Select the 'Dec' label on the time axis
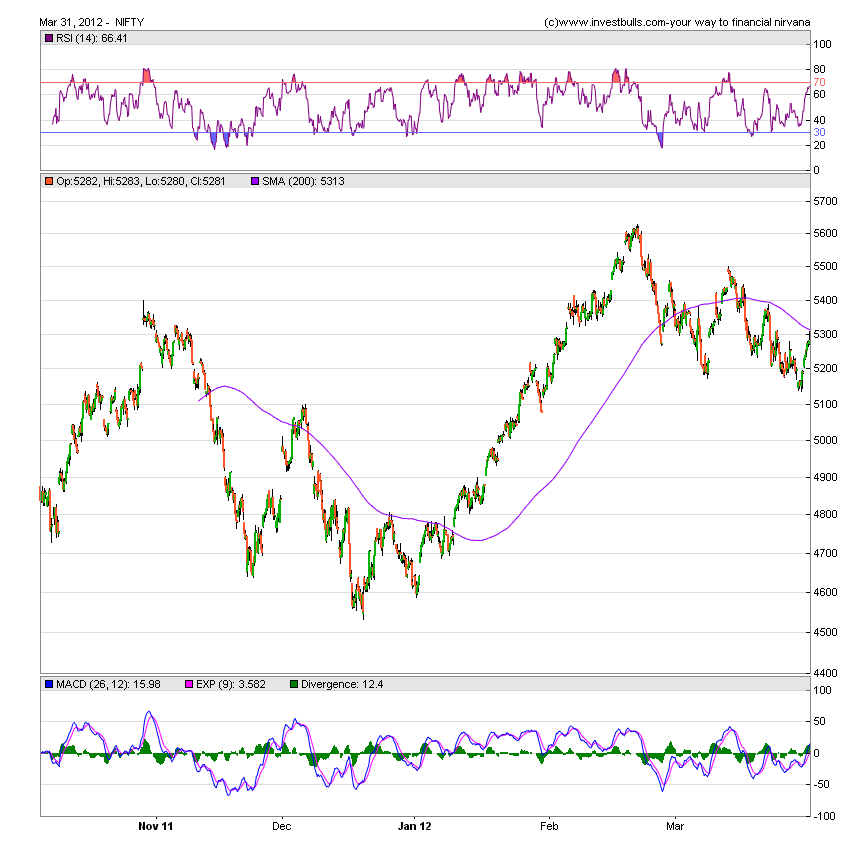The height and width of the screenshot is (852, 850). [x=281, y=827]
